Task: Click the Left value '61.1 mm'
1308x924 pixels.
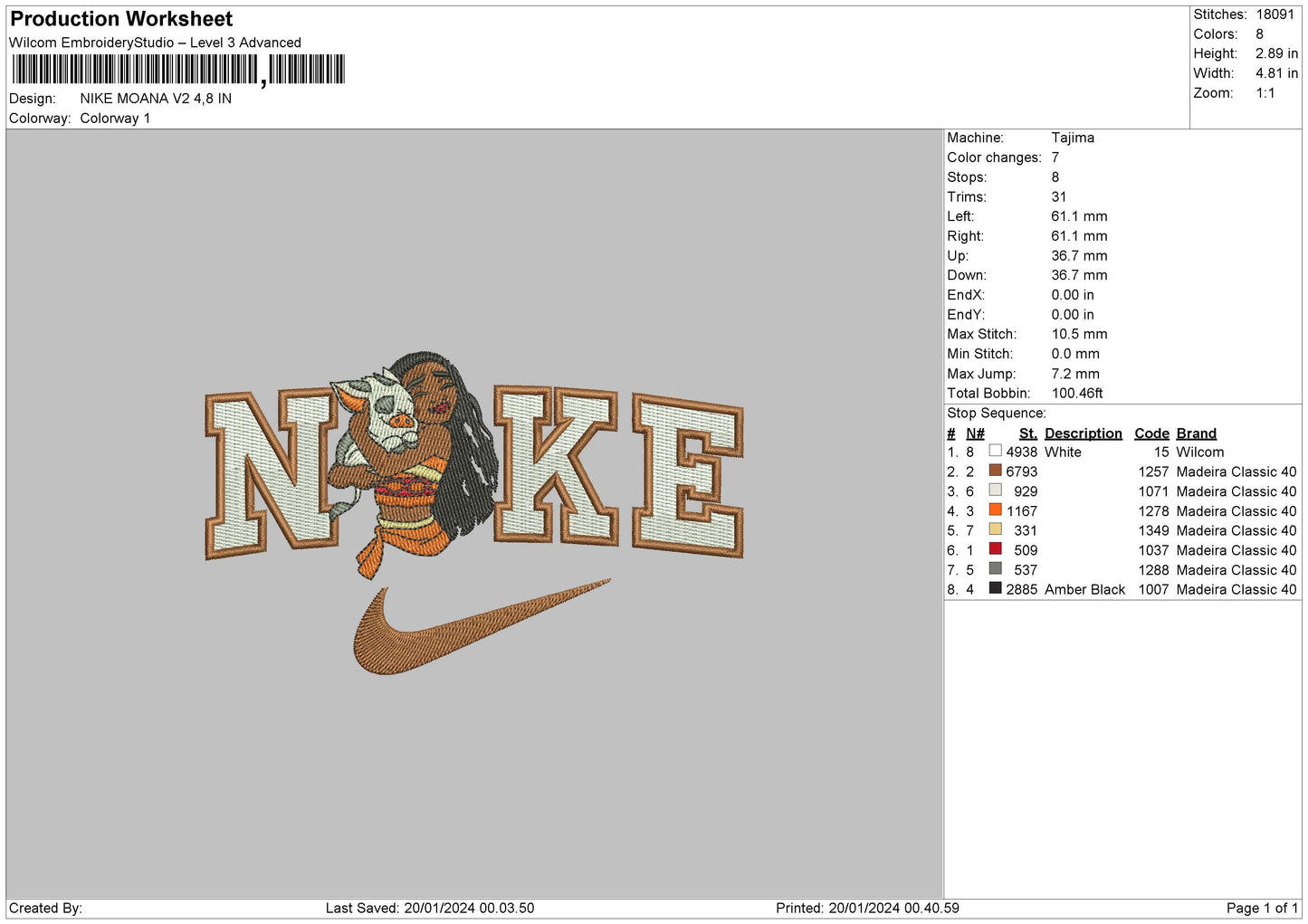Action: click(x=1079, y=216)
